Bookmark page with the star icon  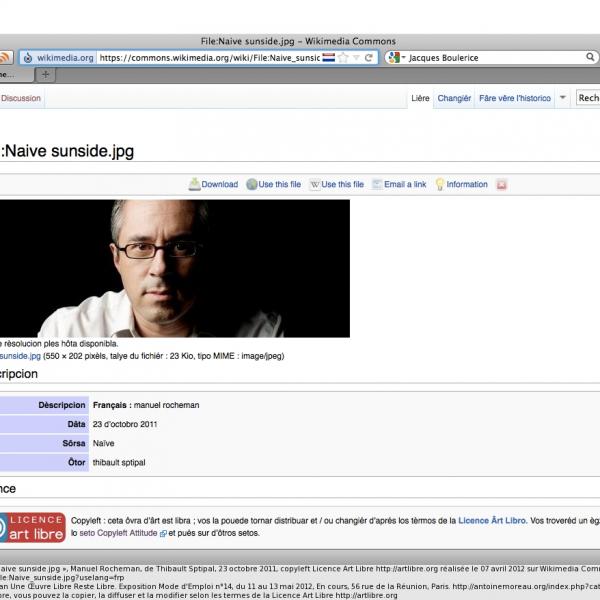pyautogui.click(x=343, y=58)
